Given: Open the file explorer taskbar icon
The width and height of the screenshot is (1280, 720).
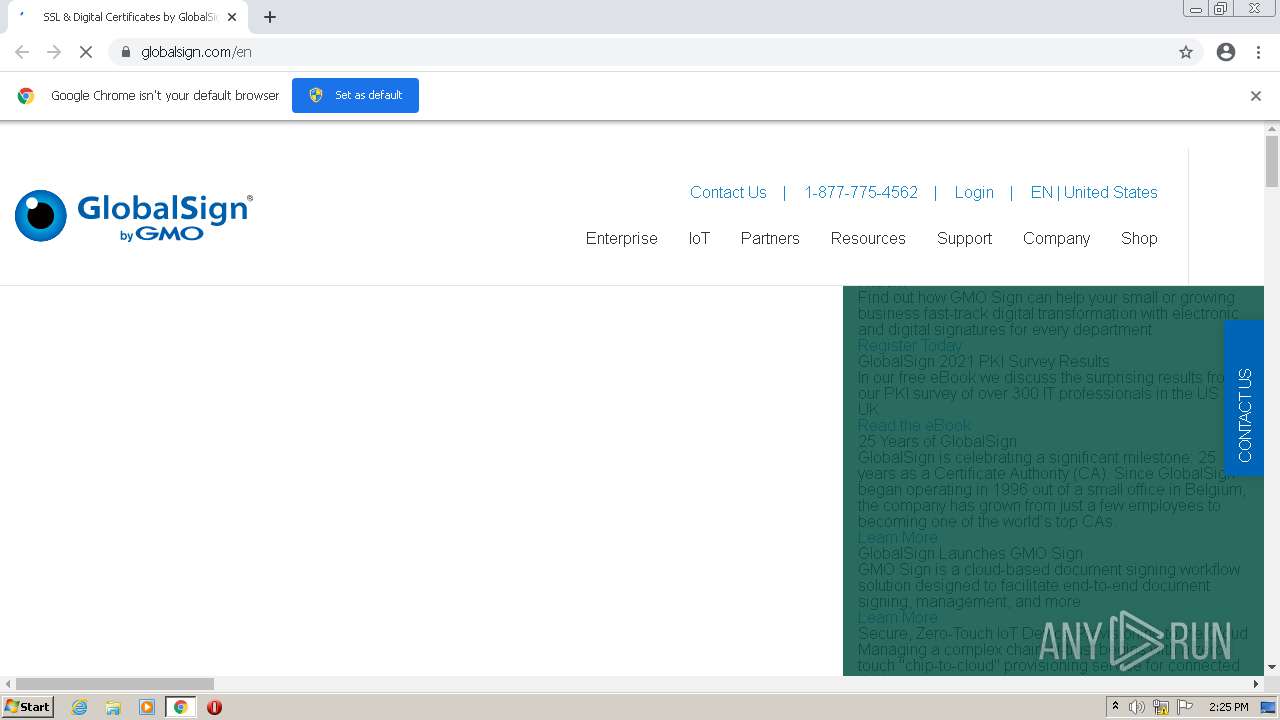Looking at the screenshot, I should coord(113,707).
